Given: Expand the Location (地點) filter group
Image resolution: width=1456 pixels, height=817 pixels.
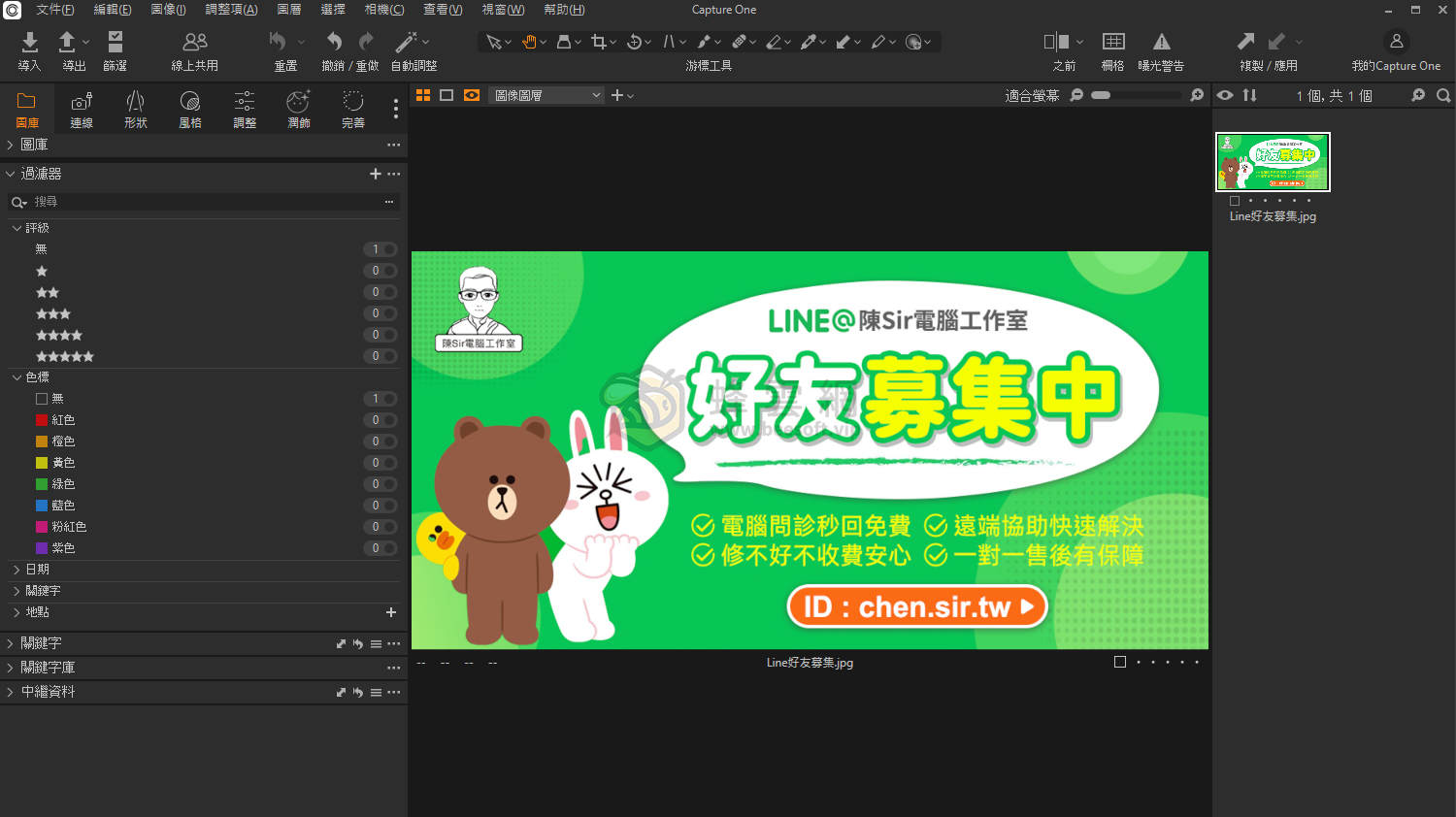Looking at the screenshot, I should tap(17, 612).
